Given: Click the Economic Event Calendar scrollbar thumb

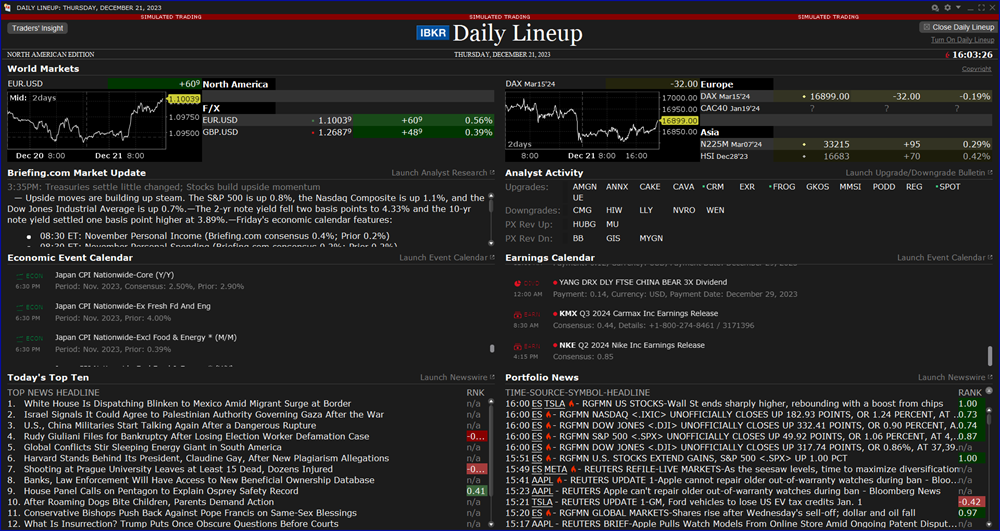Looking at the screenshot, I should click(x=492, y=348).
